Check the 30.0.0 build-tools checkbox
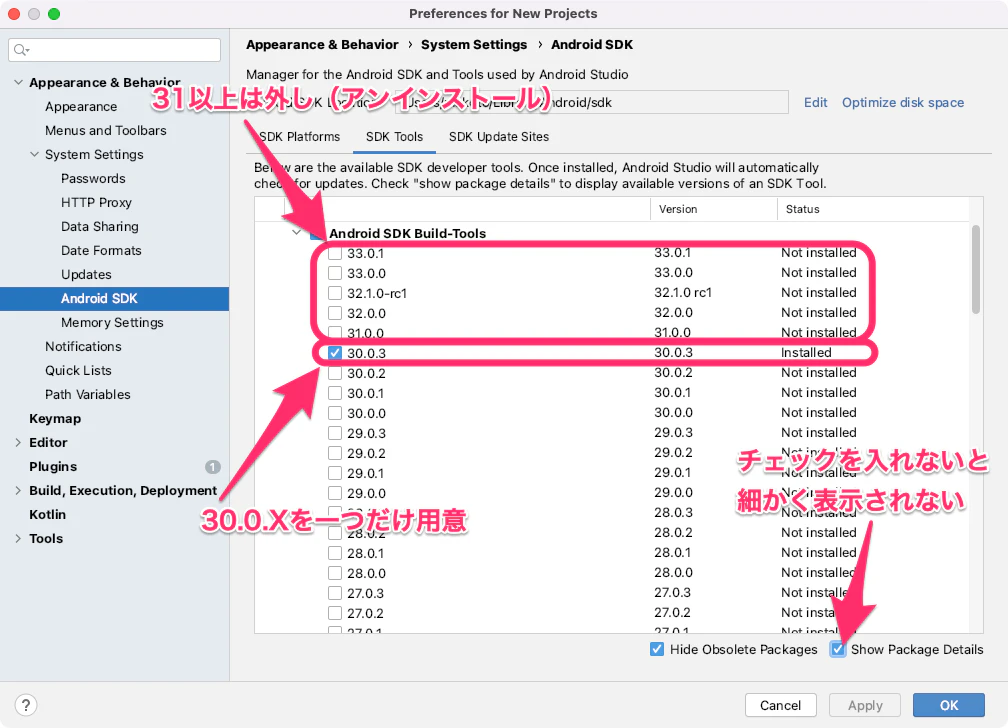This screenshot has height=728, width=1008. tap(335, 413)
